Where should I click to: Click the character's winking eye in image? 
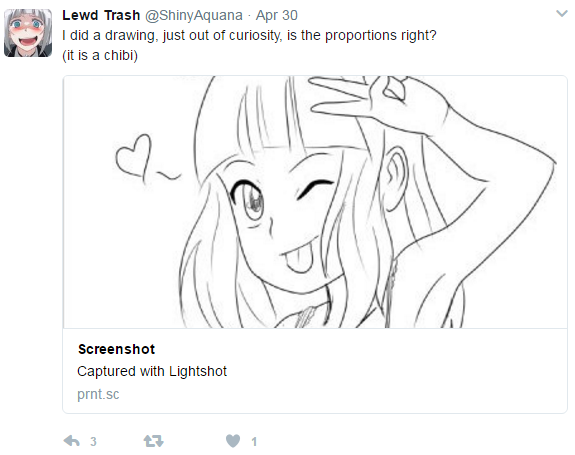point(314,189)
